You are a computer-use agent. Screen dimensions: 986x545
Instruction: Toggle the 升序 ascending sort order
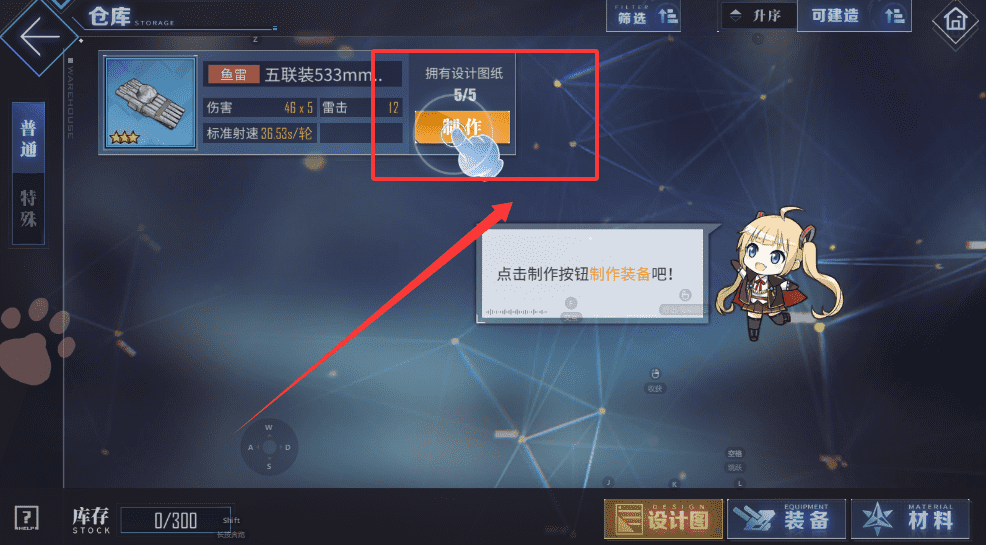tap(759, 16)
